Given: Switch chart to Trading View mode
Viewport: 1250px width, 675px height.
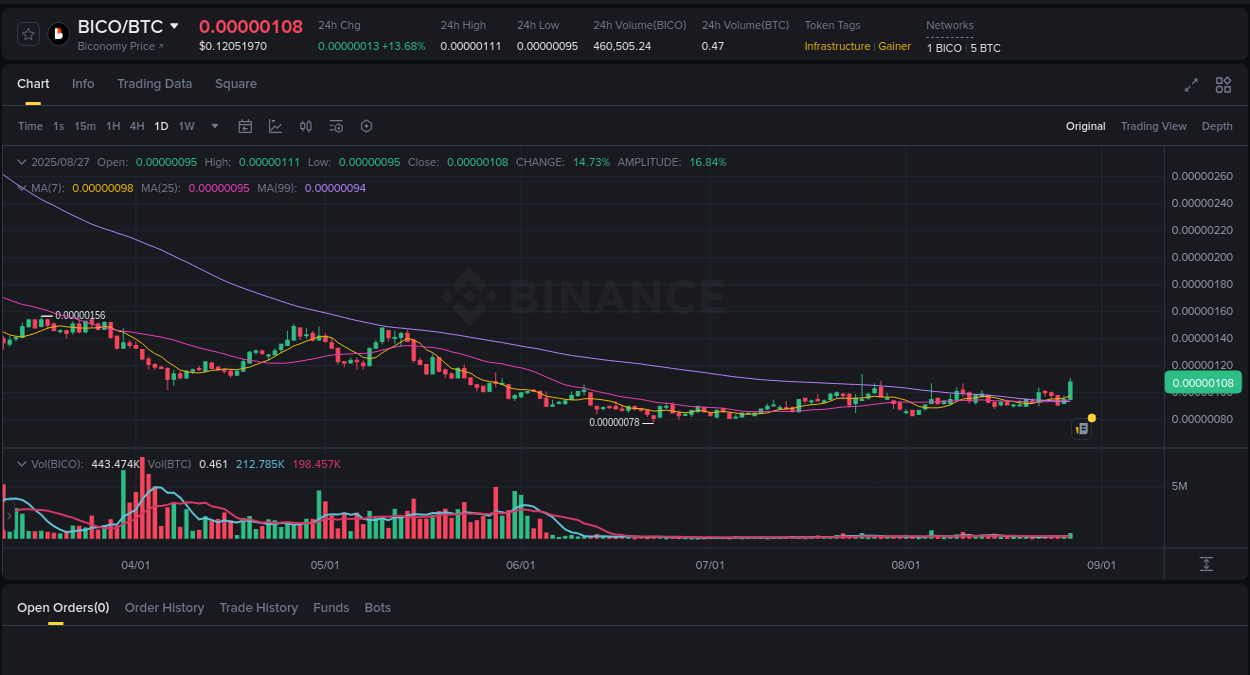Looking at the screenshot, I should (1153, 126).
